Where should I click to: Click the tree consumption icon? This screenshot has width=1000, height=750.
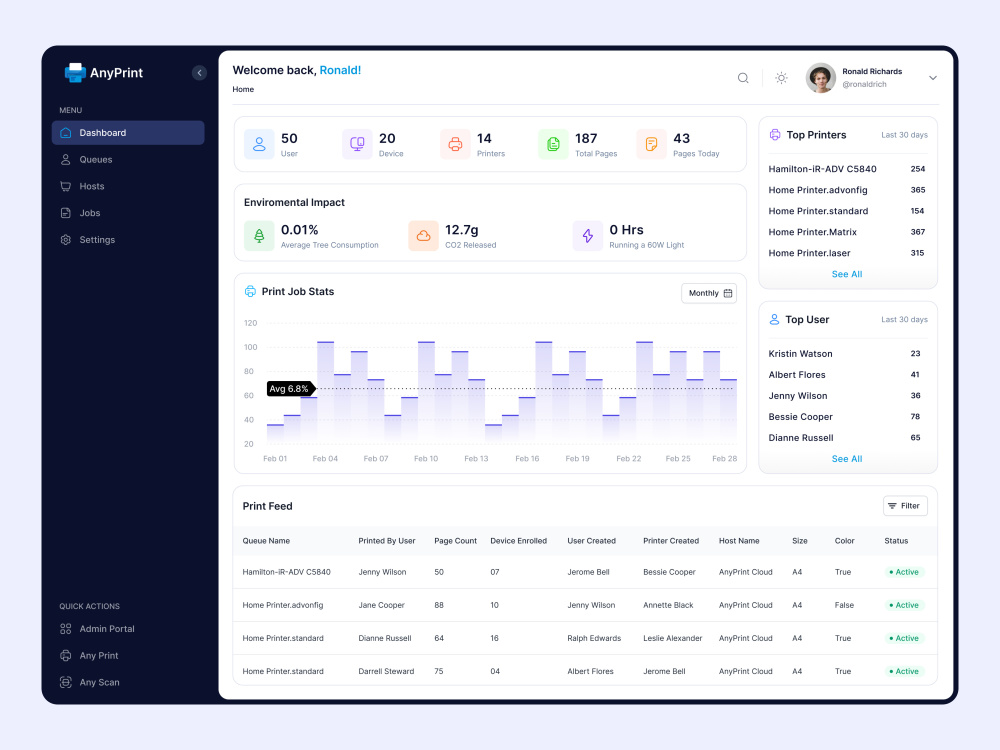click(x=259, y=236)
